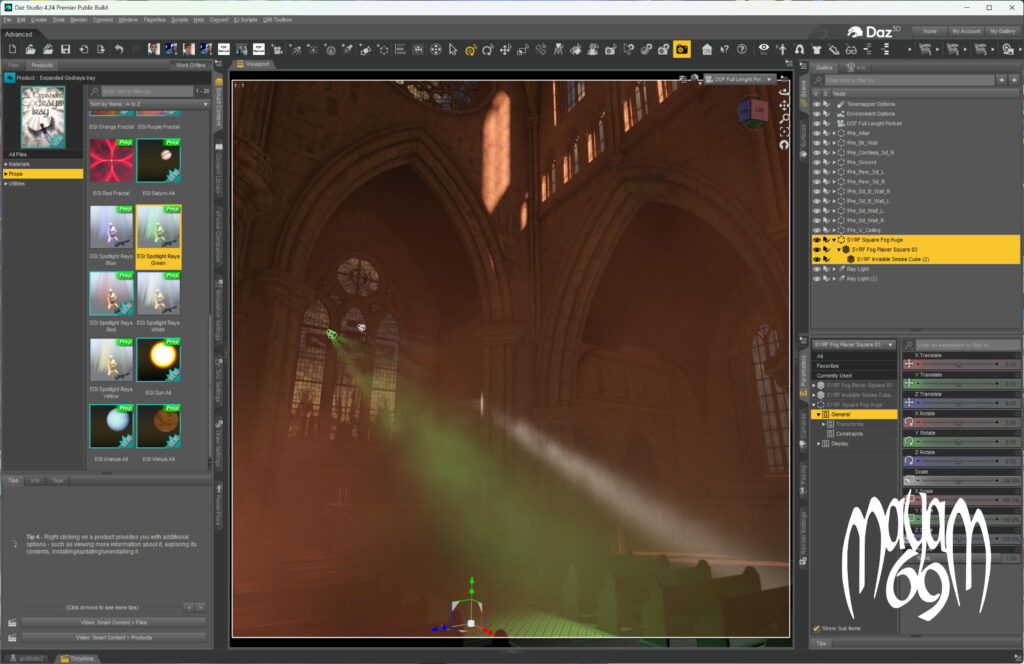
Task: Toggle visibility of !Pre_V_Ceiling node
Action: pos(816,230)
